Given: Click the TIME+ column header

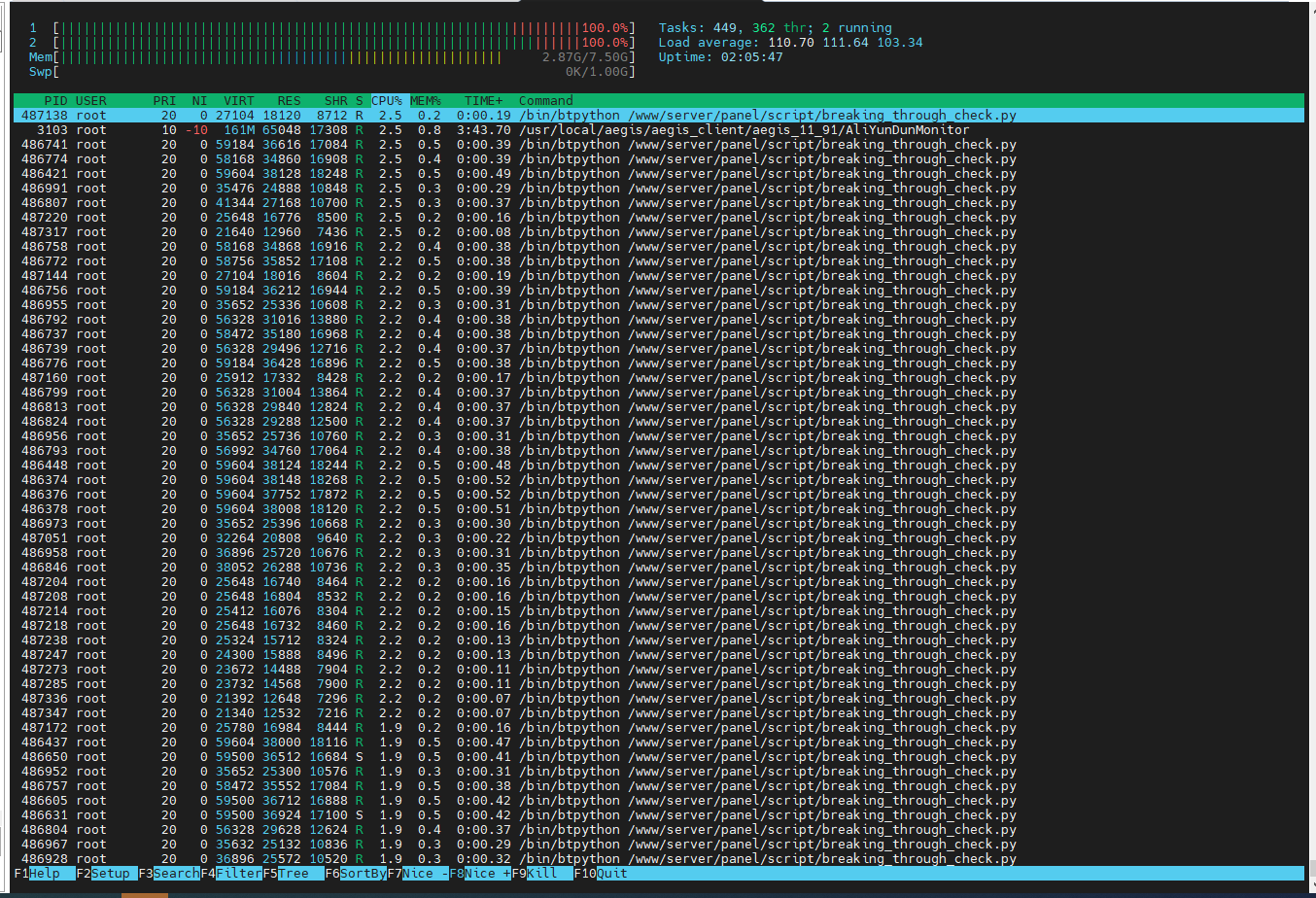Looking at the screenshot, I should [x=483, y=100].
